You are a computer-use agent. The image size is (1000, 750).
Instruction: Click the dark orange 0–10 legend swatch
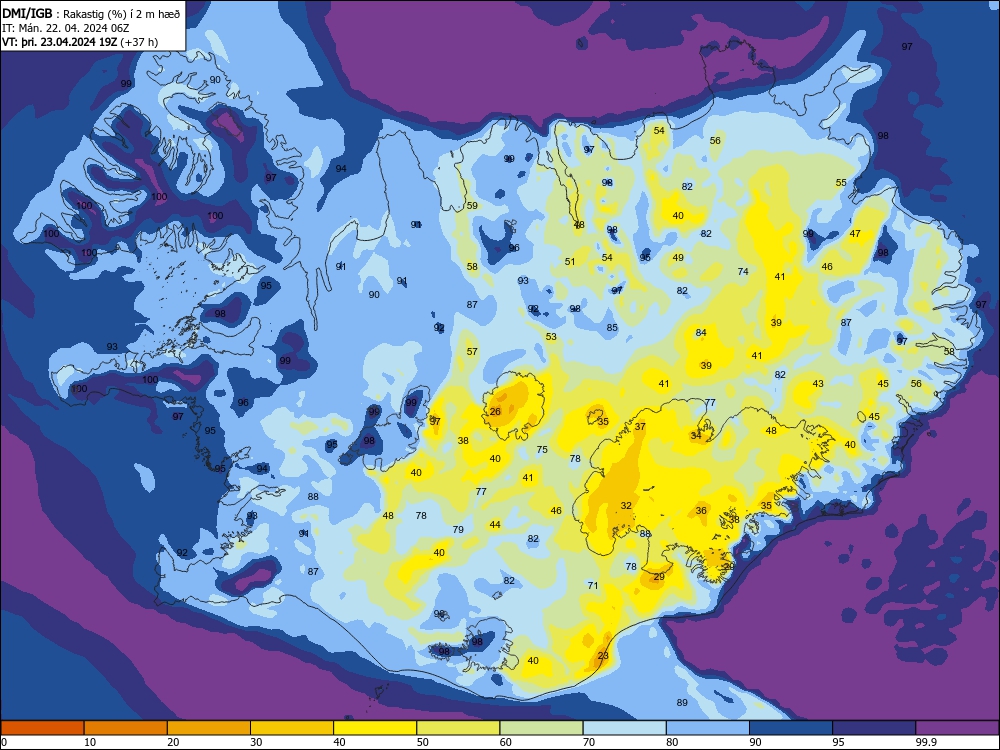tap(42, 728)
